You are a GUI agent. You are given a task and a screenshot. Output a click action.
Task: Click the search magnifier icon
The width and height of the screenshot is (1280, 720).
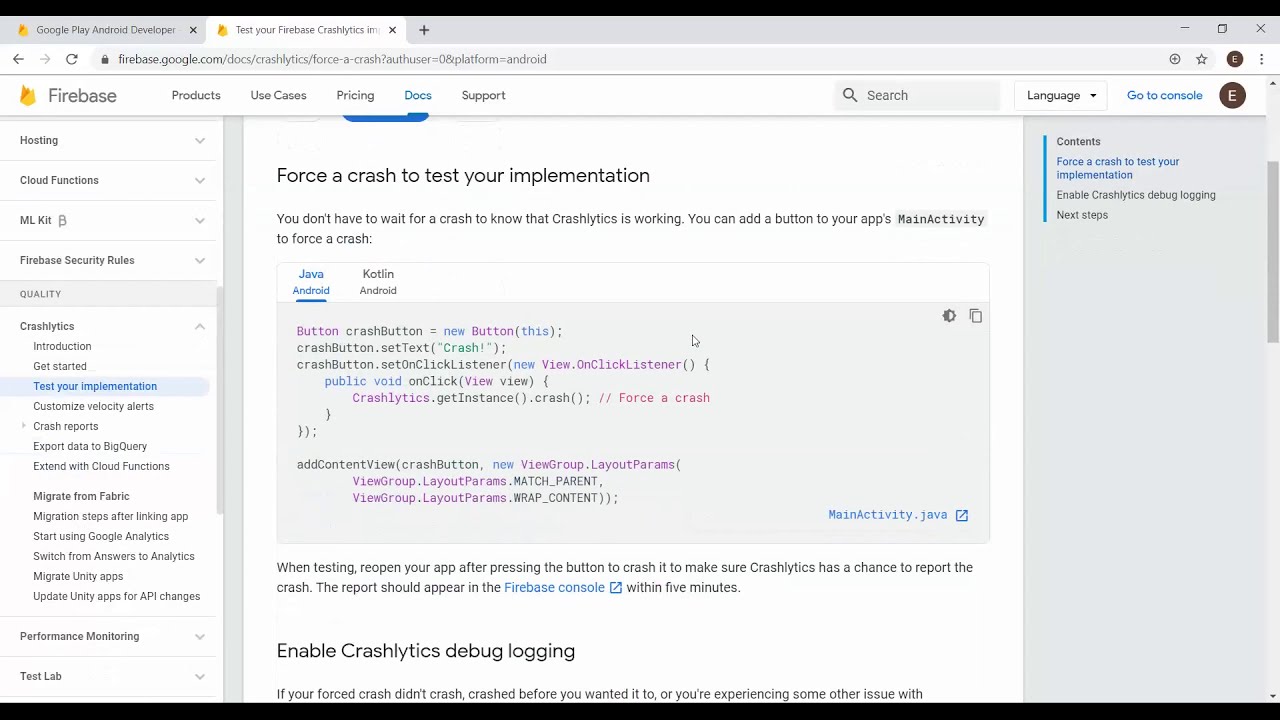(x=850, y=95)
